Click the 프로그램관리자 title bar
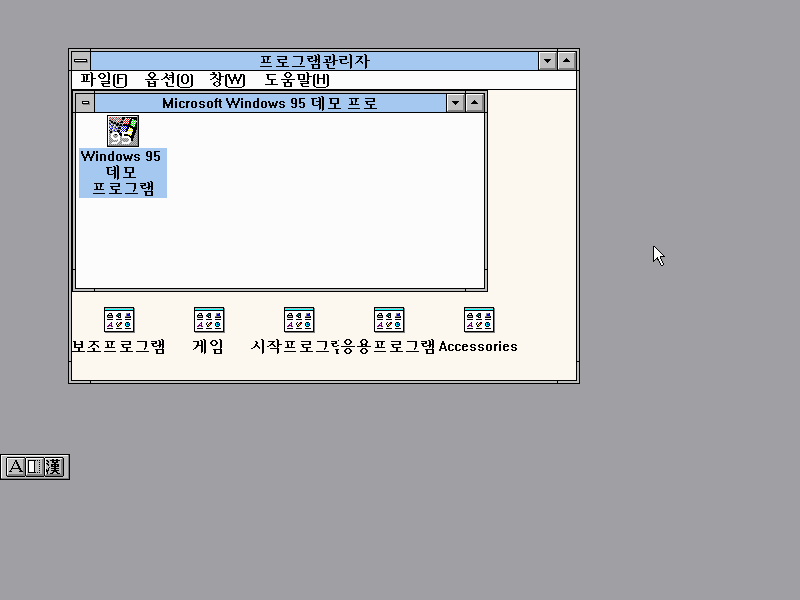 [314, 61]
